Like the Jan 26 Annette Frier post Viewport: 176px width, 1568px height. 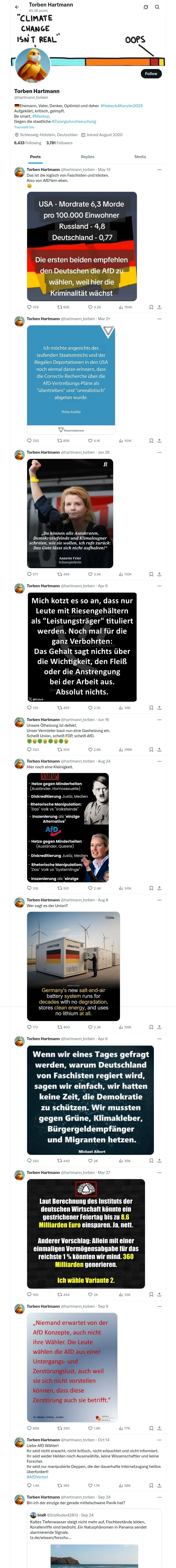91,574
